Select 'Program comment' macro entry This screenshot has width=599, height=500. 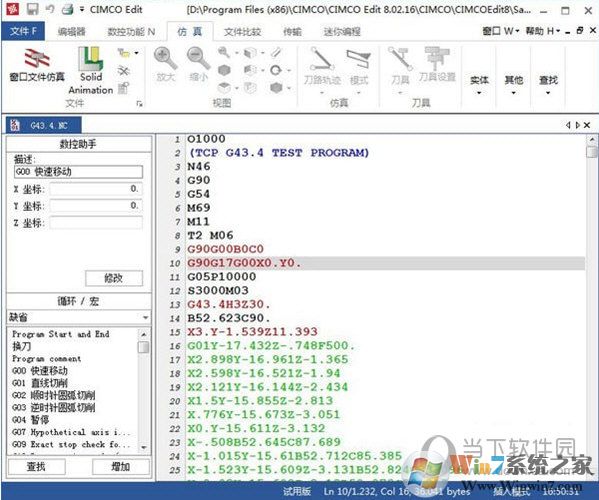(x=46, y=359)
